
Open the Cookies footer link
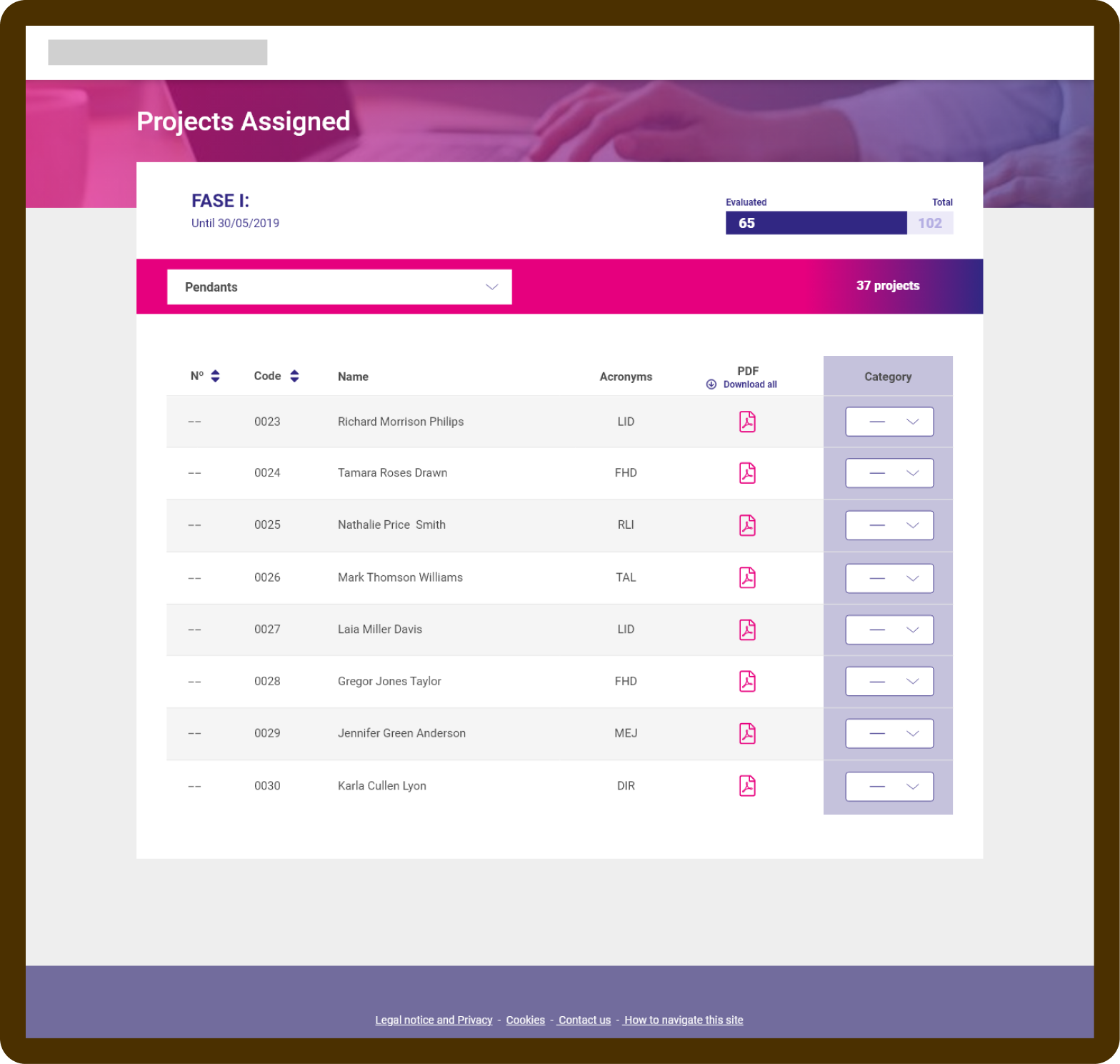(525, 1020)
